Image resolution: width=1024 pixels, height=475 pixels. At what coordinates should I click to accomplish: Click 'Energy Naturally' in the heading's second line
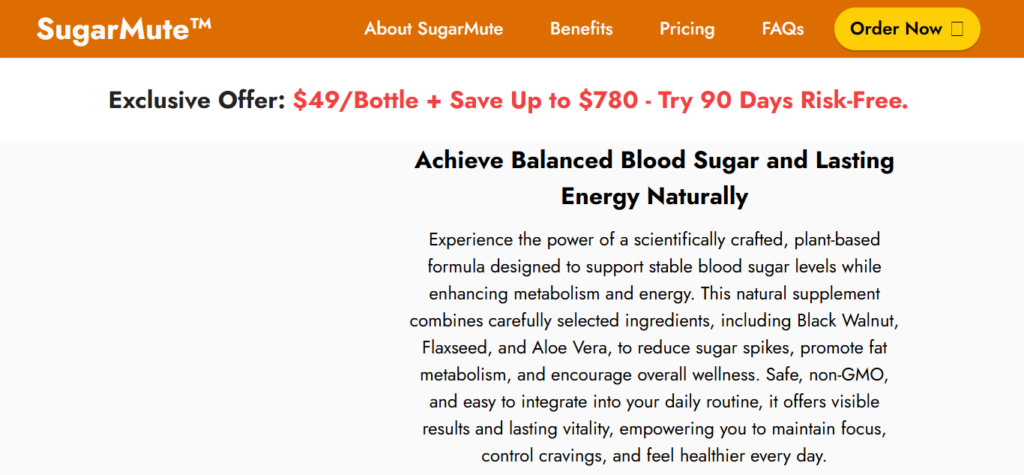(654, 196)
